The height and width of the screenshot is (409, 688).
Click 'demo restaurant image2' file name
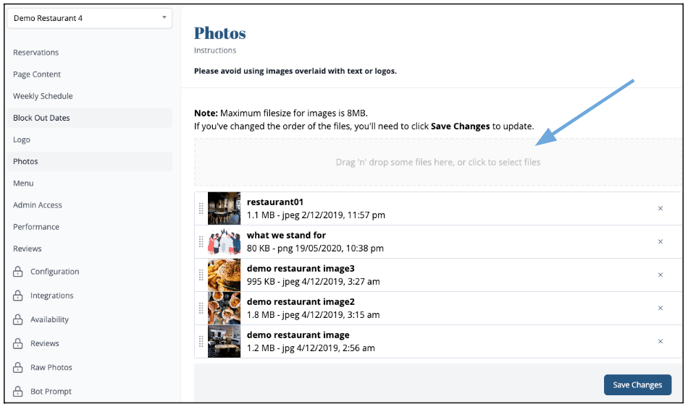point(301,302)
